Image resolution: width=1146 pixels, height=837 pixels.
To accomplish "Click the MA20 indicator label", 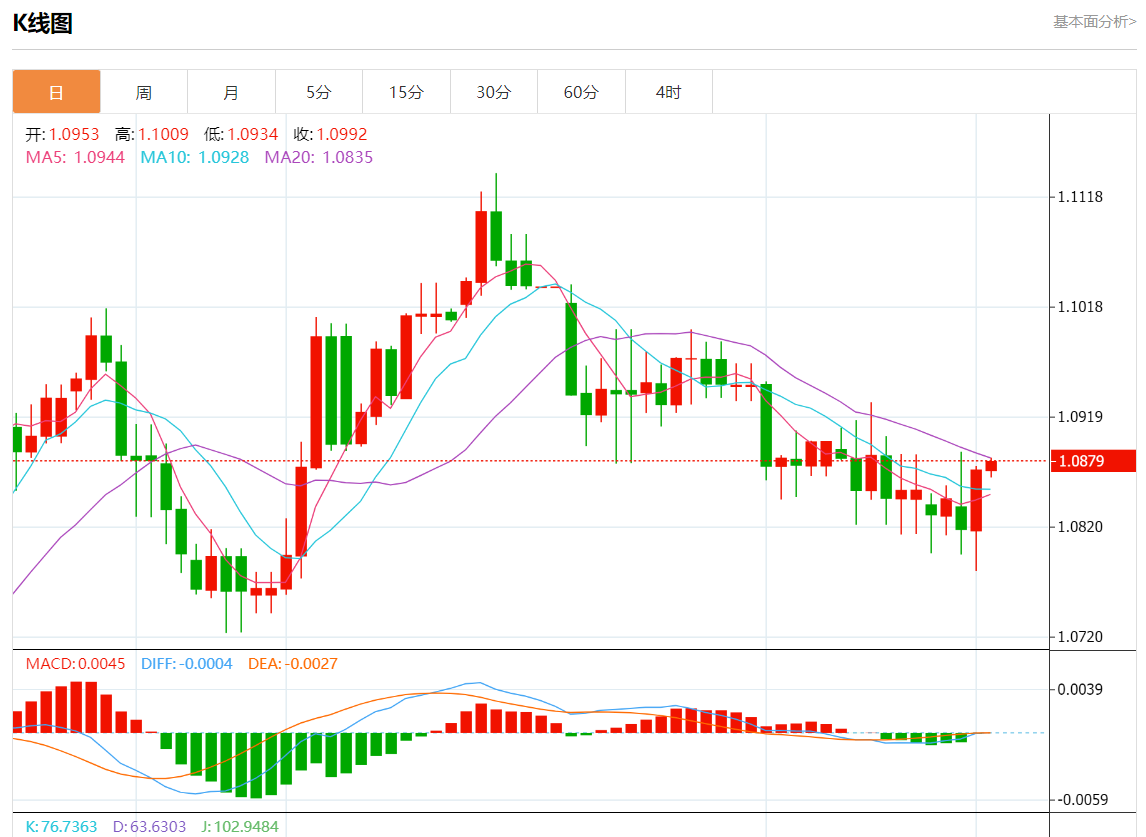I will point(318,157).
